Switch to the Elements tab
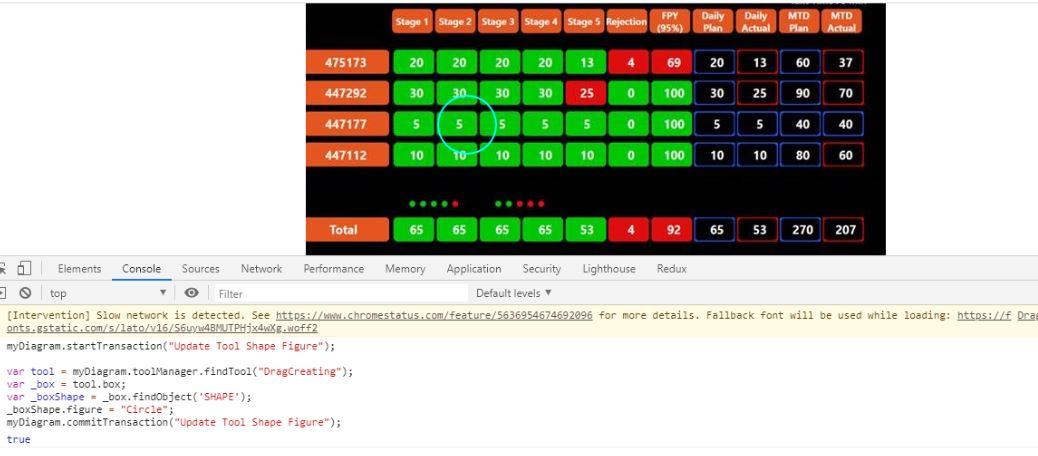This screenshot has width=1038, height=456. pos(79,269)
